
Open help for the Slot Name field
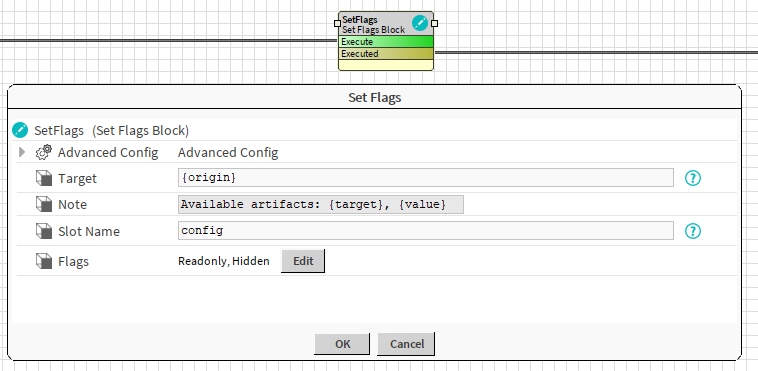coord(693,231)
